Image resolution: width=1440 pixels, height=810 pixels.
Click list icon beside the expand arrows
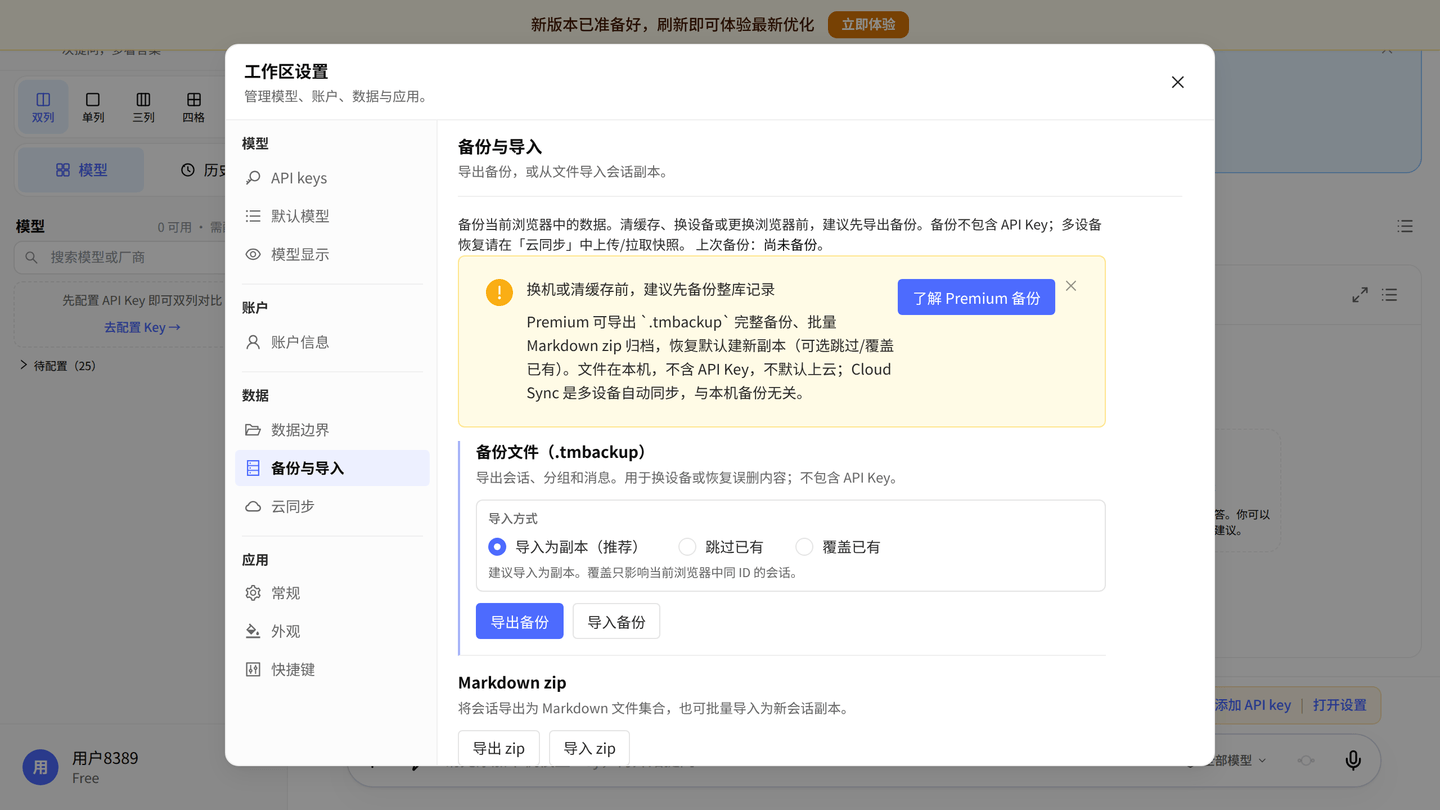[1390, 295]
